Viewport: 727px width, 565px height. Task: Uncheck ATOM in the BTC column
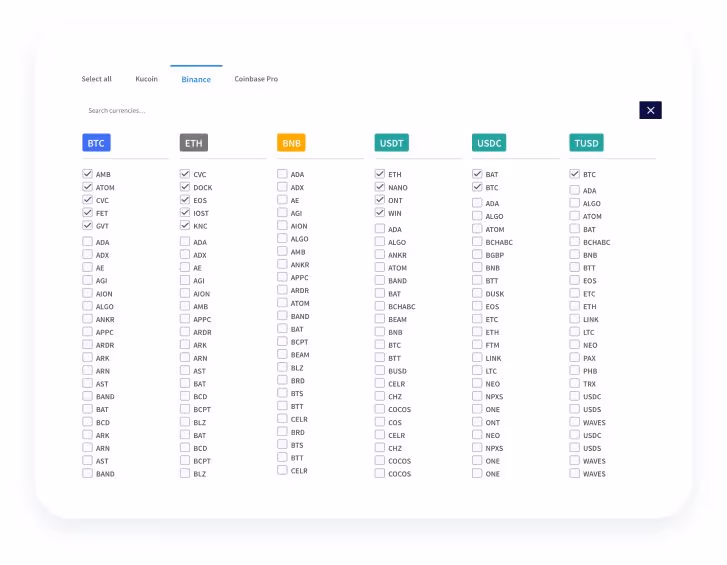[88, 187]
